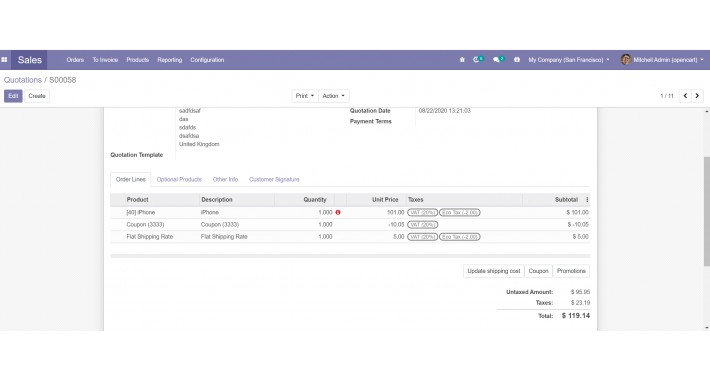Open the Reporting menu

[170, 60]
